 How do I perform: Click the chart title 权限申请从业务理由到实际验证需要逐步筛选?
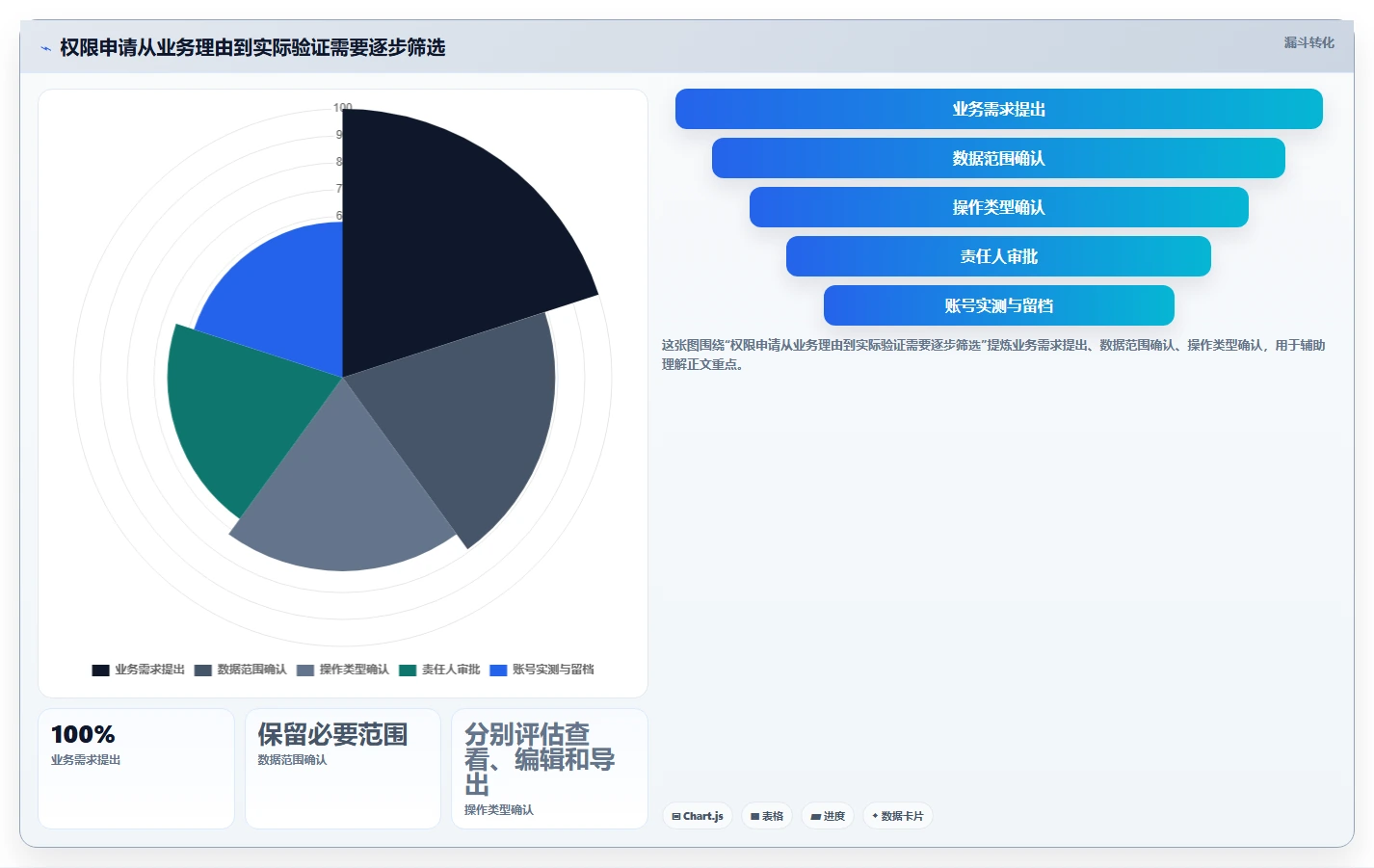[x=252, y=47]
